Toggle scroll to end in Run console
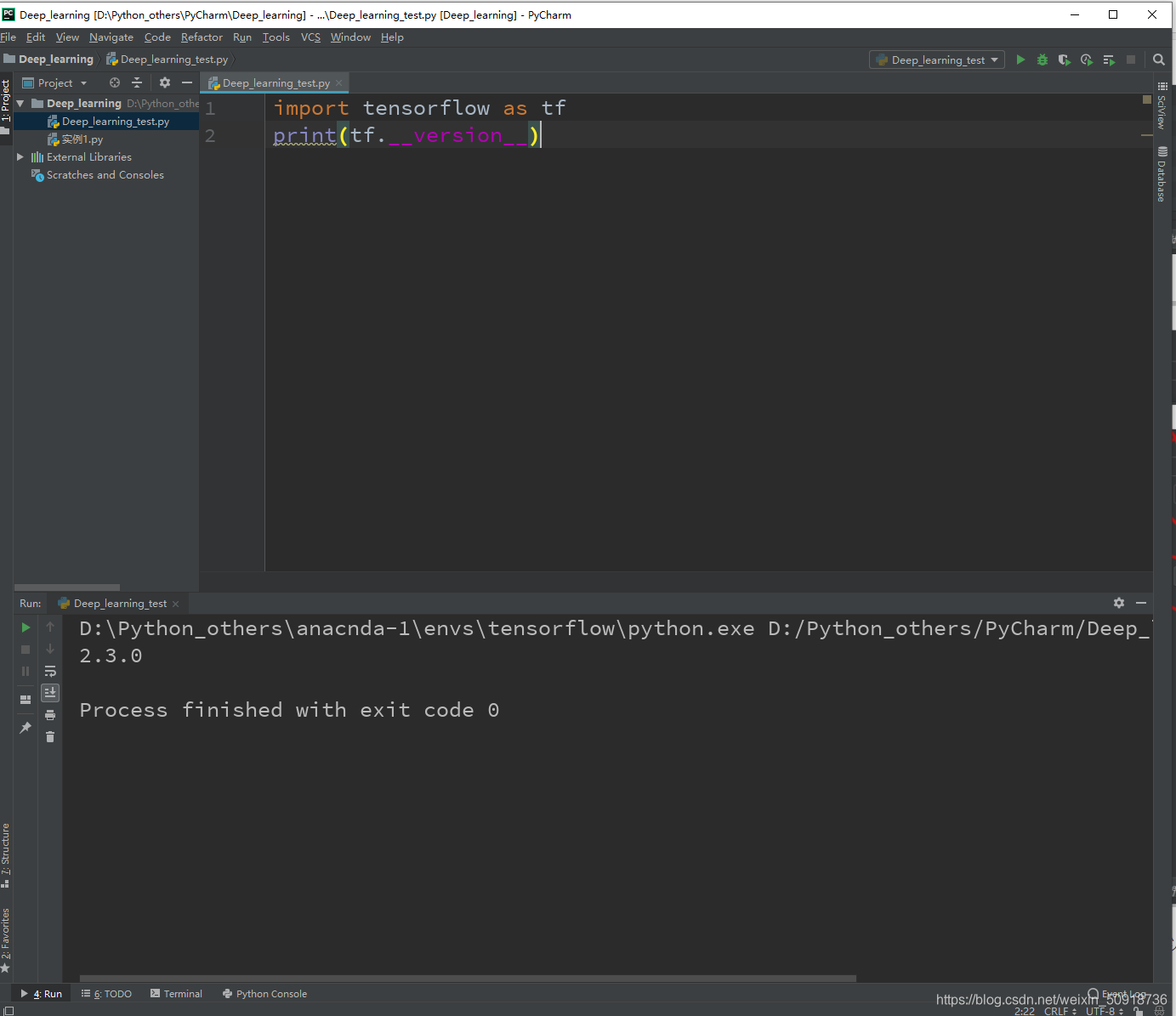The height and width of the screenshot is (1016, 1176). tap(50, 693)
